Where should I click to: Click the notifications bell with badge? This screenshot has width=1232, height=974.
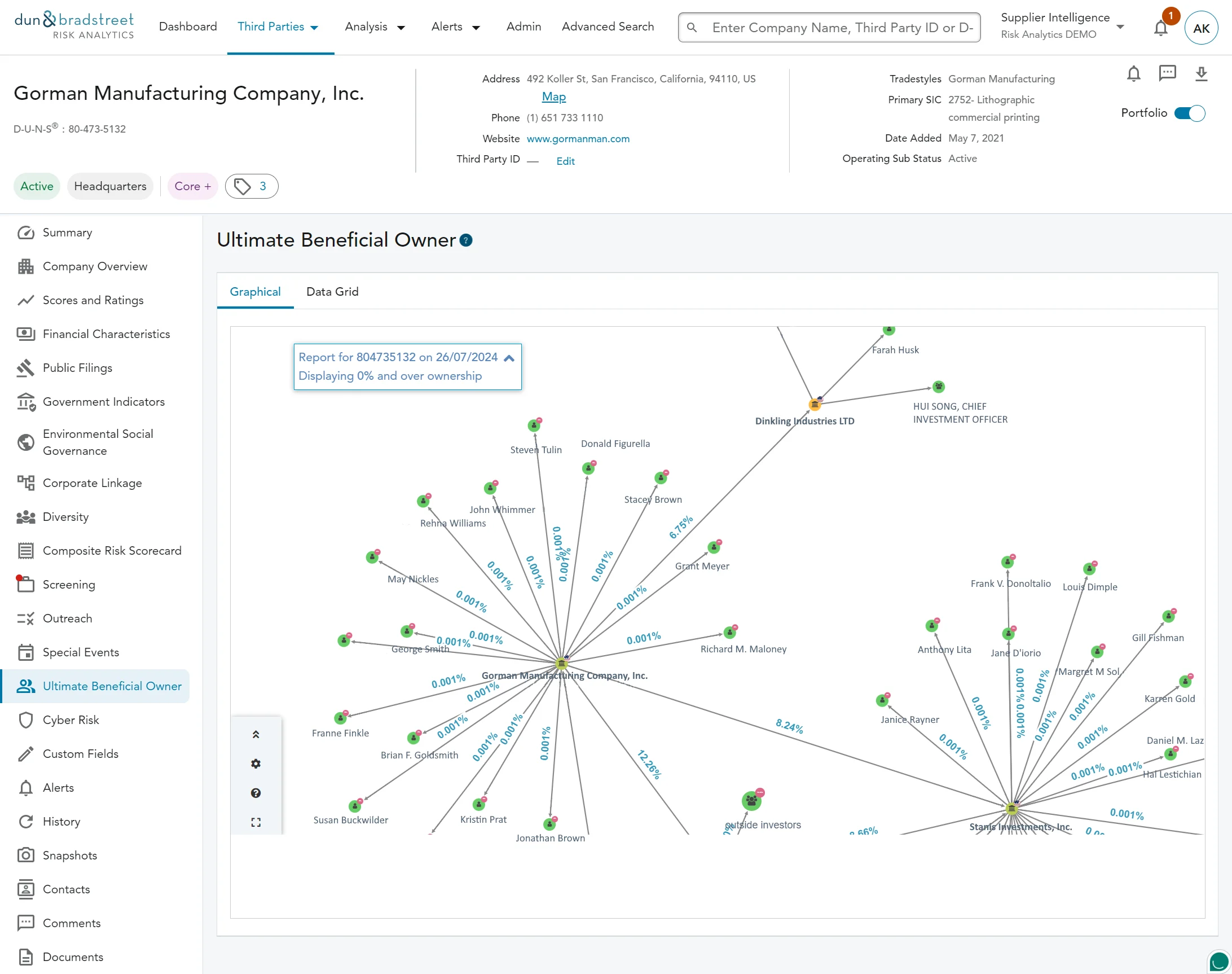(1161, 28)
